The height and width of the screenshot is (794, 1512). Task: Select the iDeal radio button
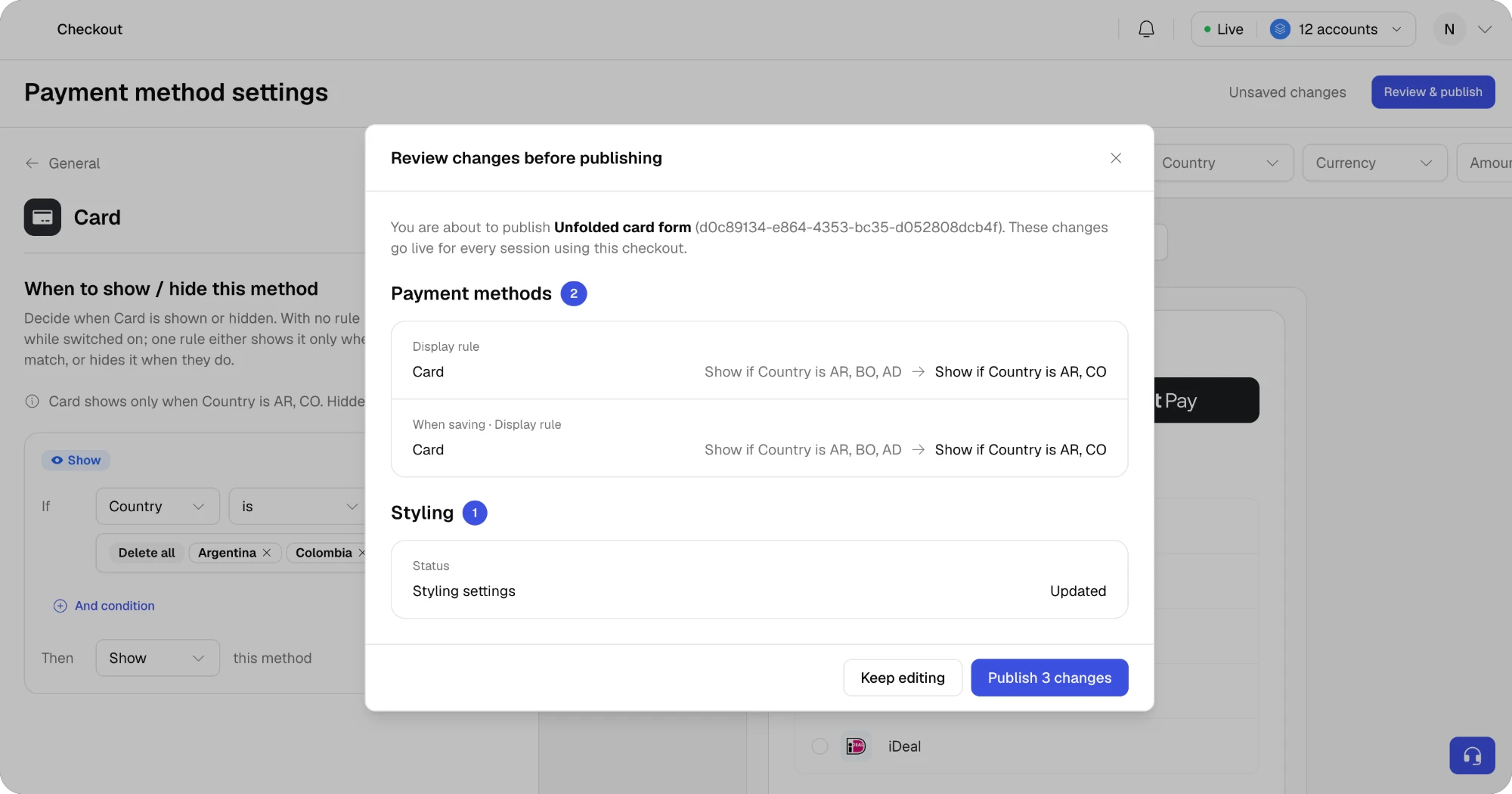820,746
